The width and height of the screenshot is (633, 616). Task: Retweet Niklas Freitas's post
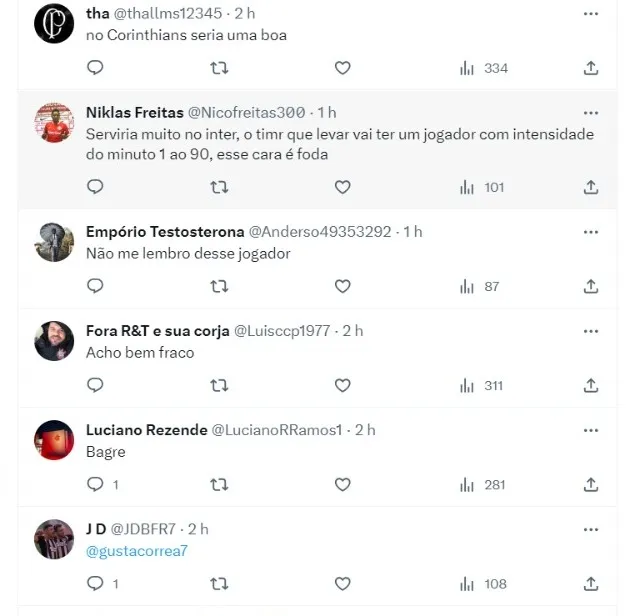tap(220, 187)
